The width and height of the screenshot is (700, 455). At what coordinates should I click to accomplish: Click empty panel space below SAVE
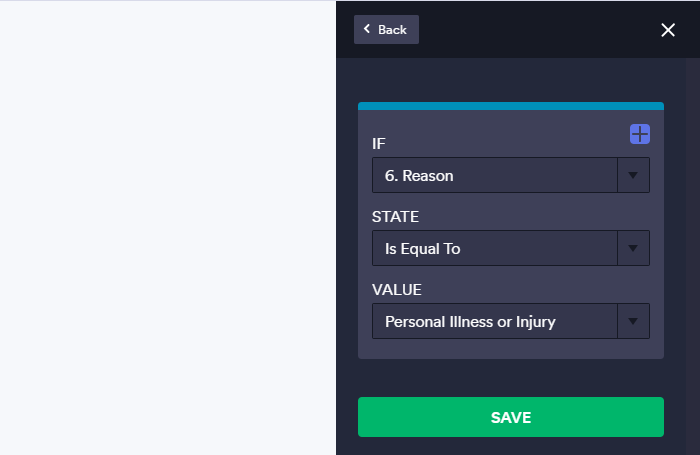pos(510,446)
